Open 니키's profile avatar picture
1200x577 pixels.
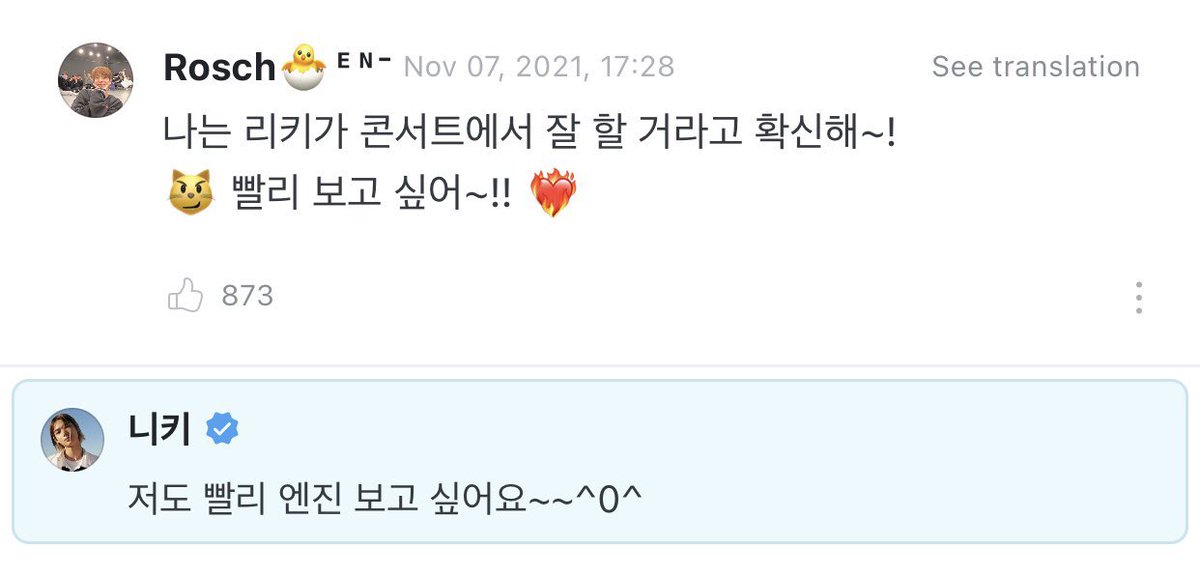[72, 439]
